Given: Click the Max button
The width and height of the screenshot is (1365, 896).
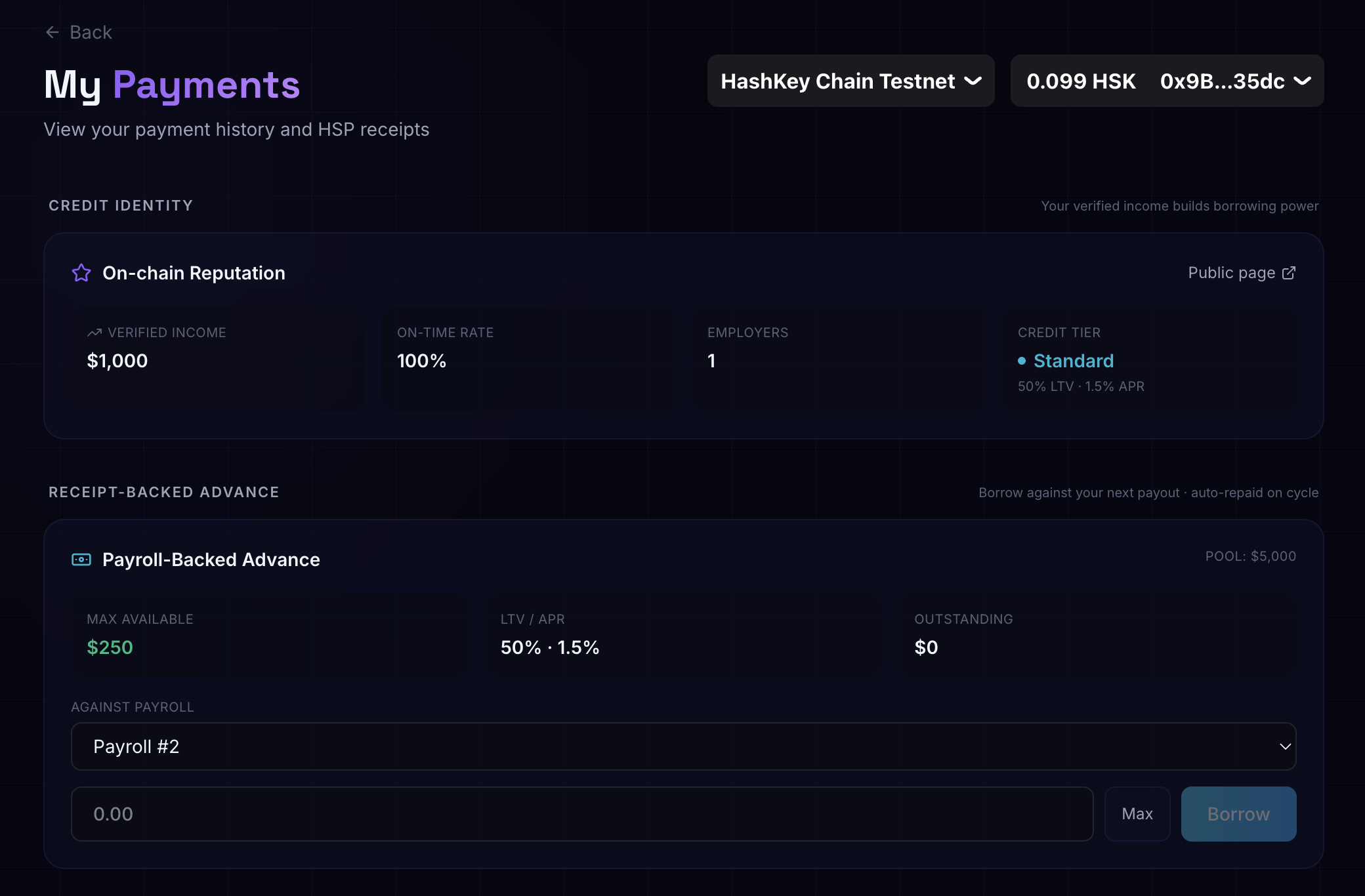Looking at the screenshot, I should point(1137,814).
